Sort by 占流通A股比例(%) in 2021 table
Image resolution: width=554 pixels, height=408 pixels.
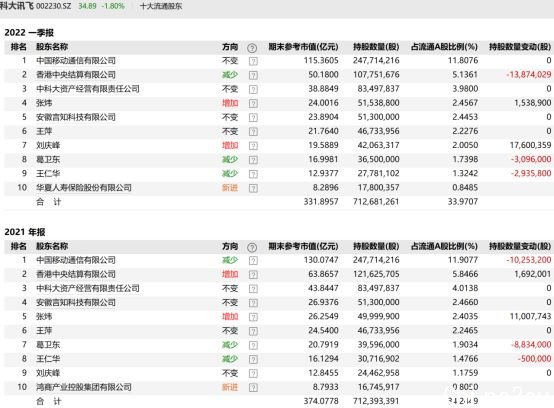[444, 246]
